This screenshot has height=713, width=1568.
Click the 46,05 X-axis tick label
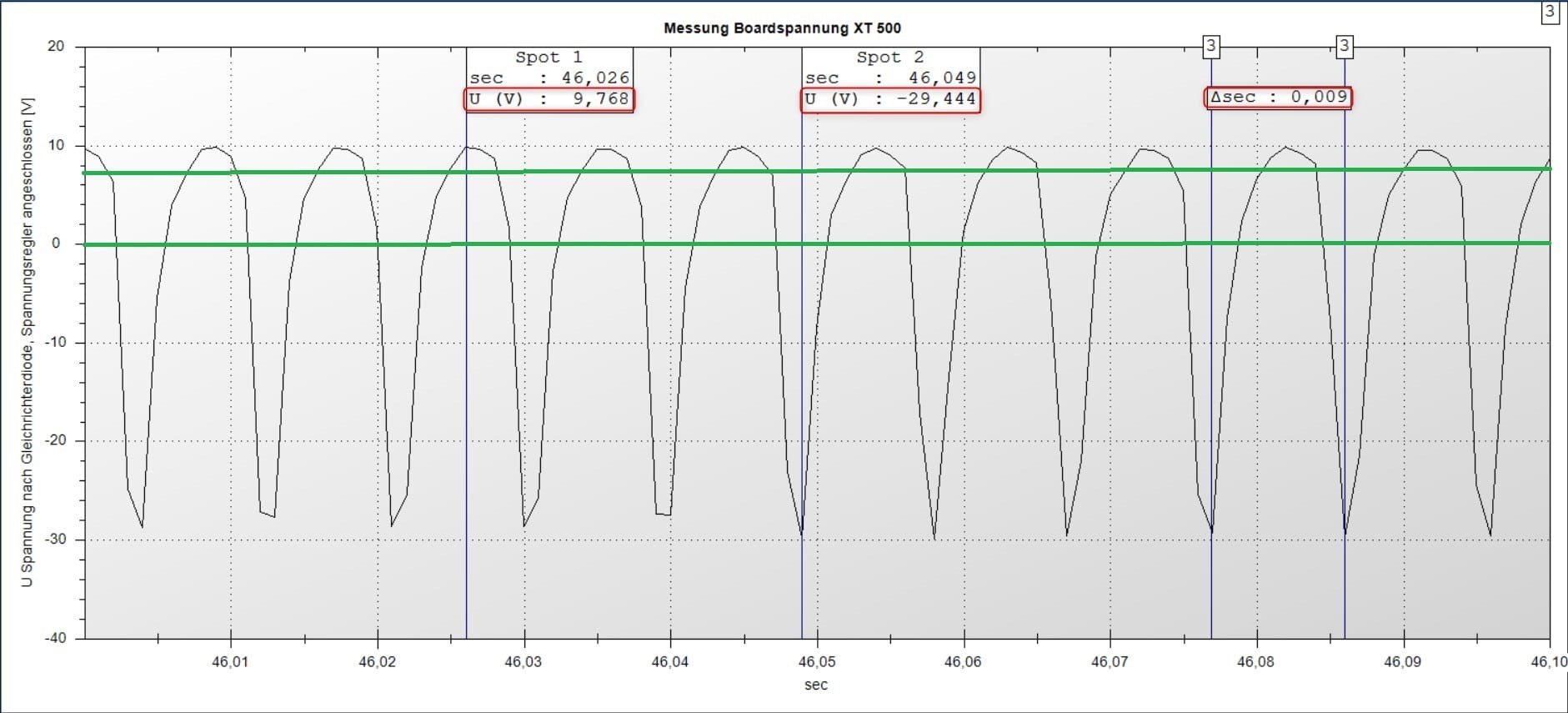pos(817,662)
